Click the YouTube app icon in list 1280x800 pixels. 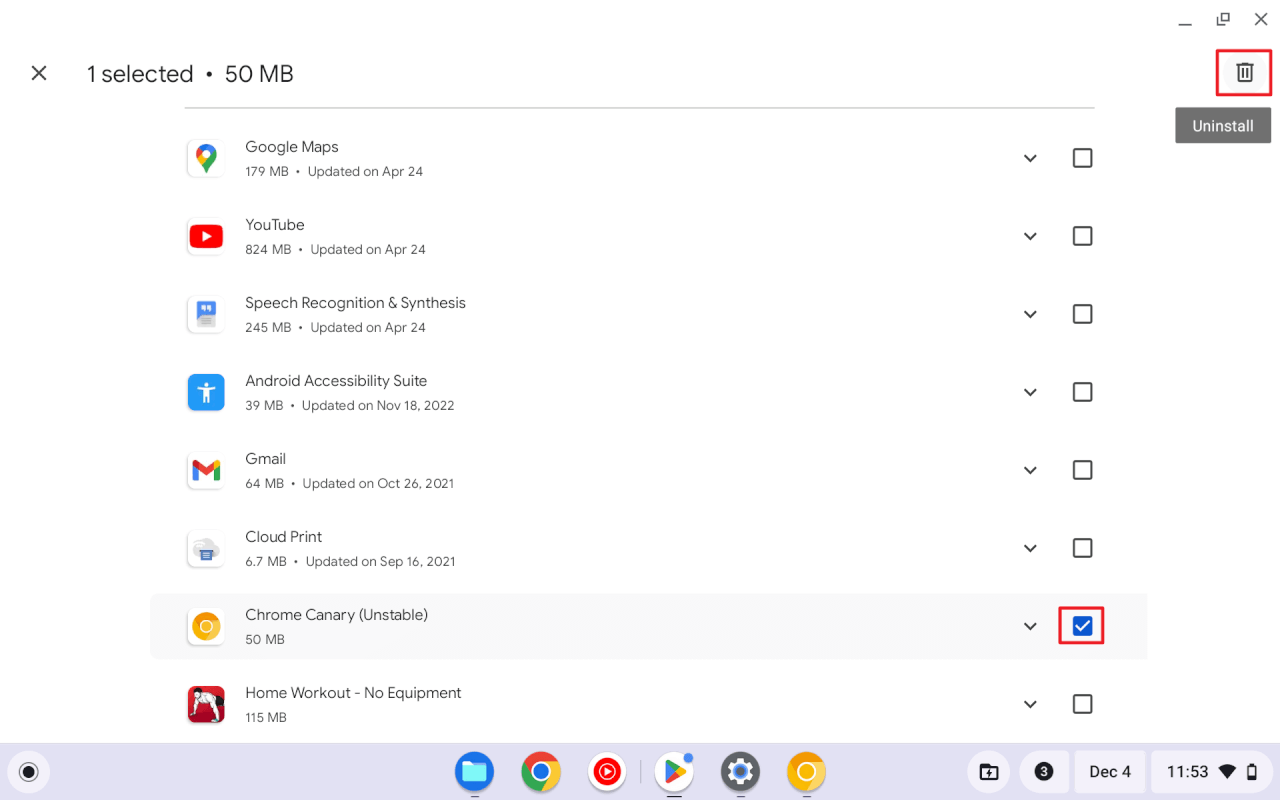[206, 236]
